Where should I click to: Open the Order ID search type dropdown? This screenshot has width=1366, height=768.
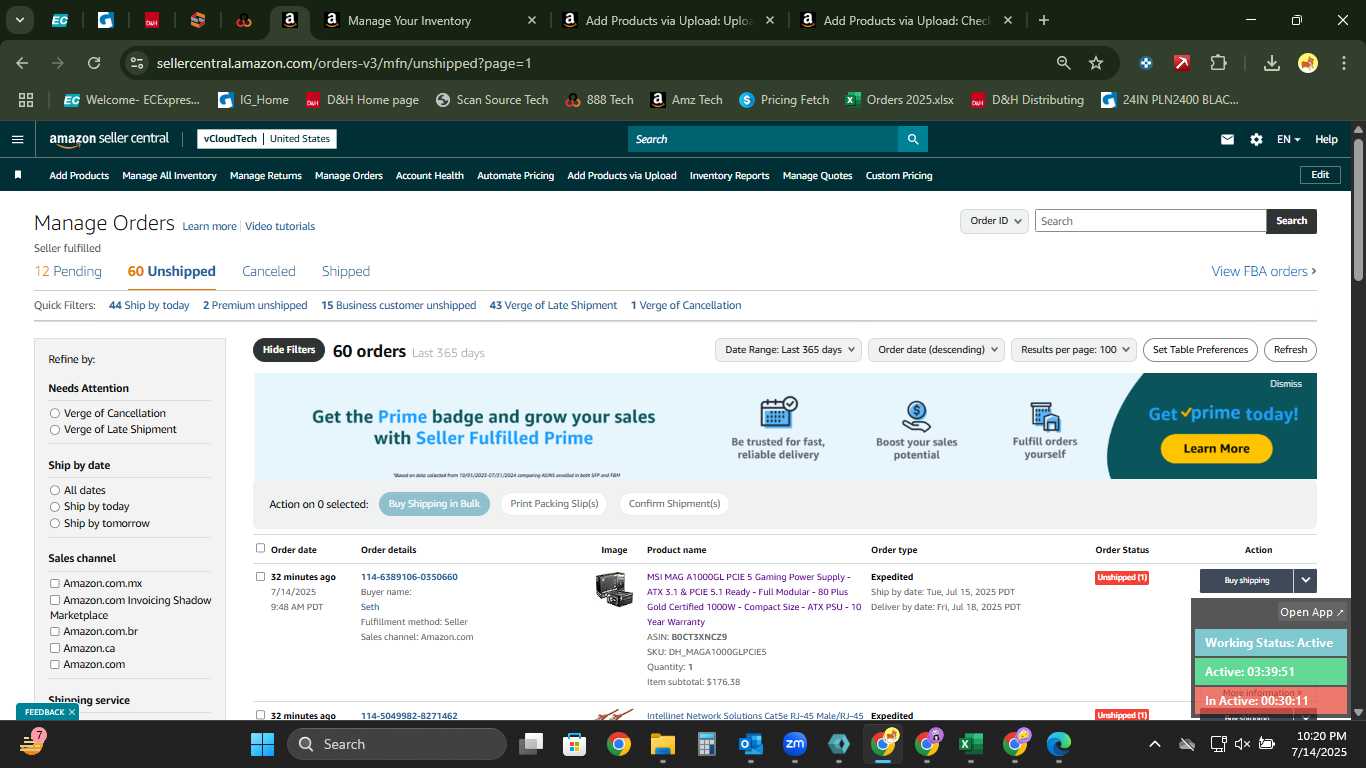(994, 221)
